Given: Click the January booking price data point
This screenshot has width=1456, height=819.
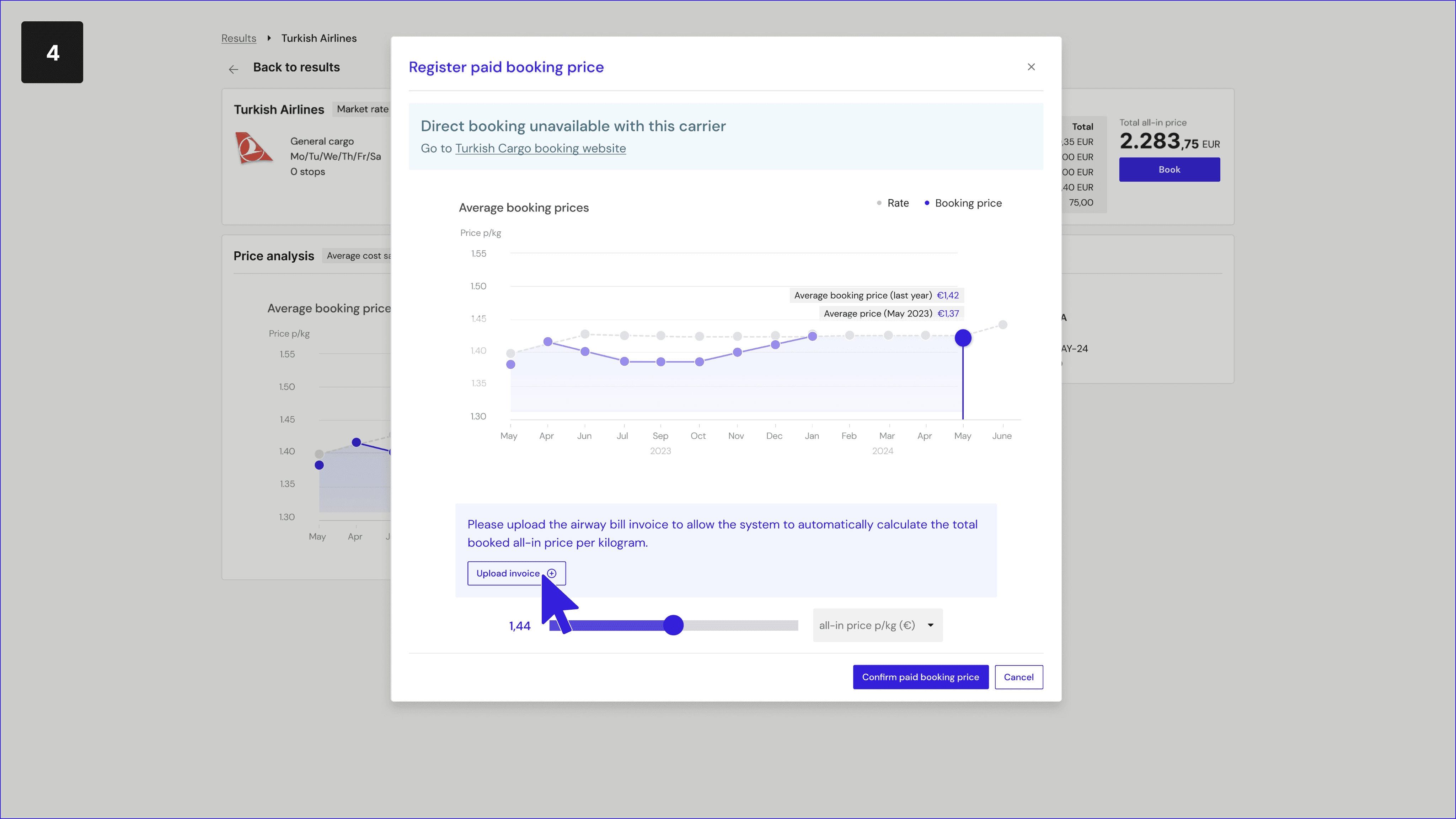Looking at the screenshot, I should tap(812, 336).
